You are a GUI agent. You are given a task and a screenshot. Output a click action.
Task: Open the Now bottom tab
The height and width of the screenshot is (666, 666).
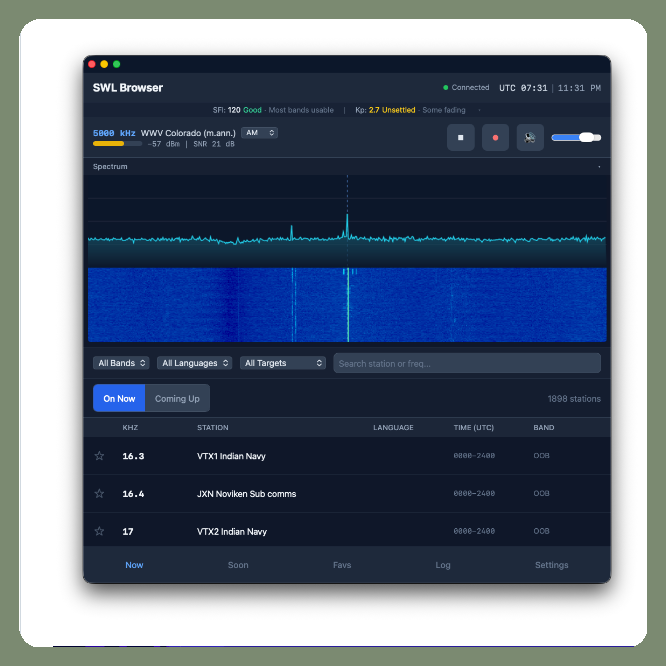coord(134,564)
